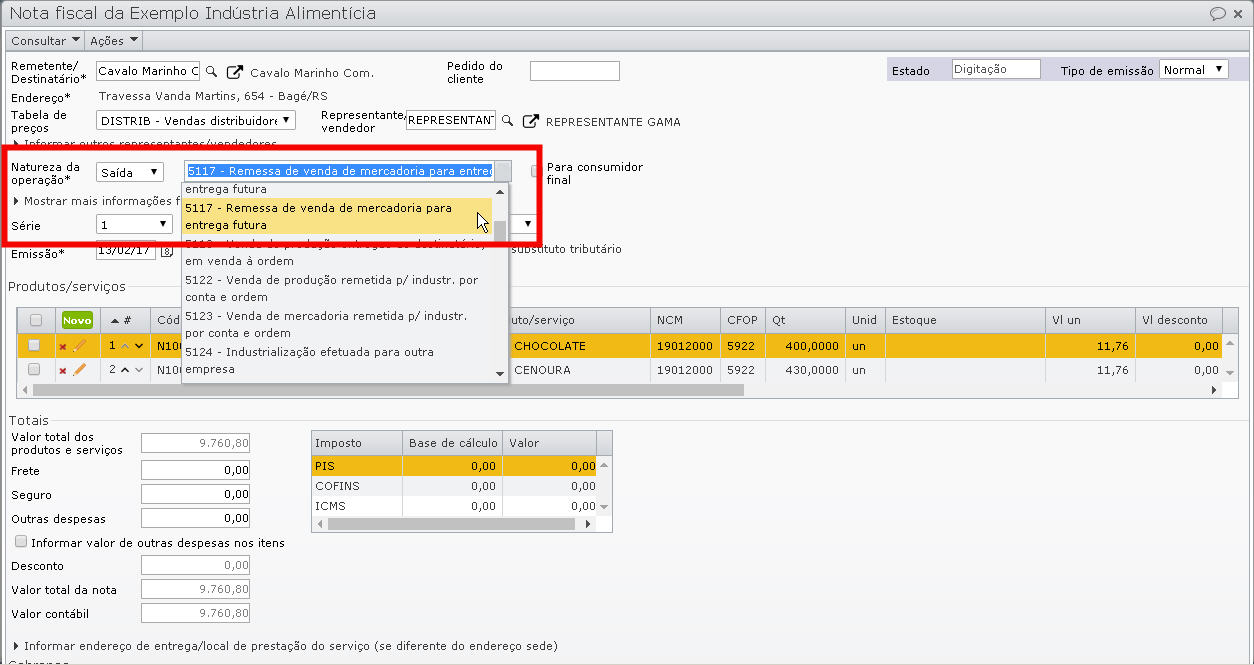The image size is (1254, 665).
Task: Select the CHOCOLATE product cell
Action: coord(580,346)
